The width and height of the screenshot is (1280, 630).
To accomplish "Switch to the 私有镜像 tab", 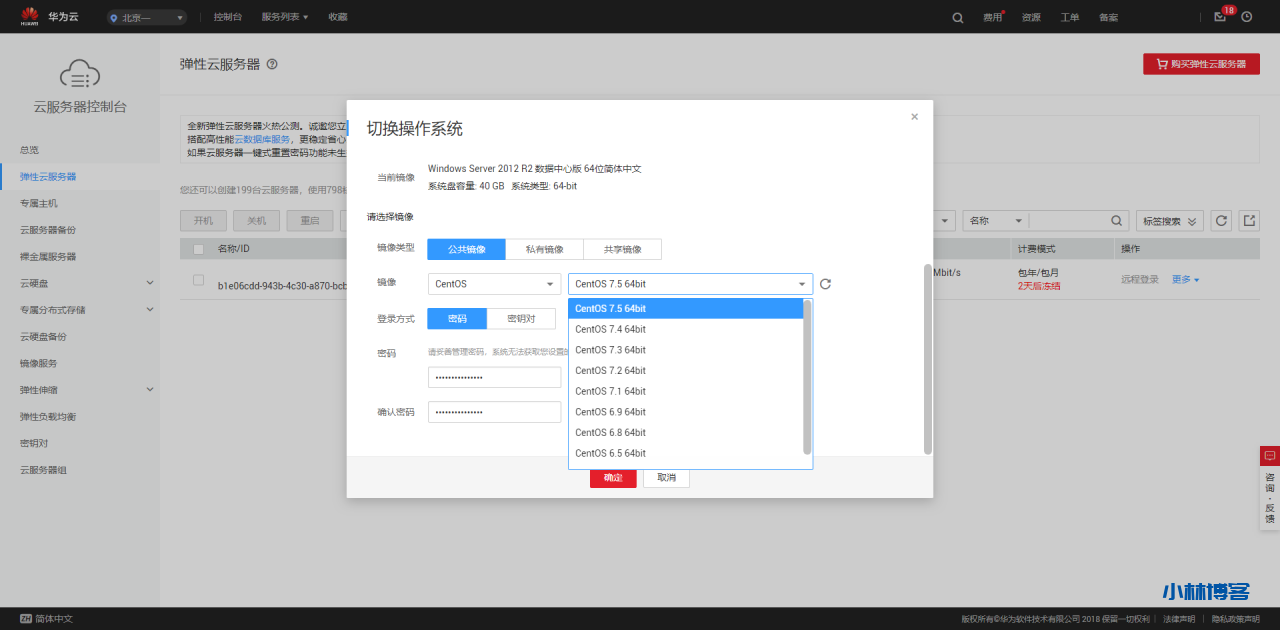I will click(544, 248).
